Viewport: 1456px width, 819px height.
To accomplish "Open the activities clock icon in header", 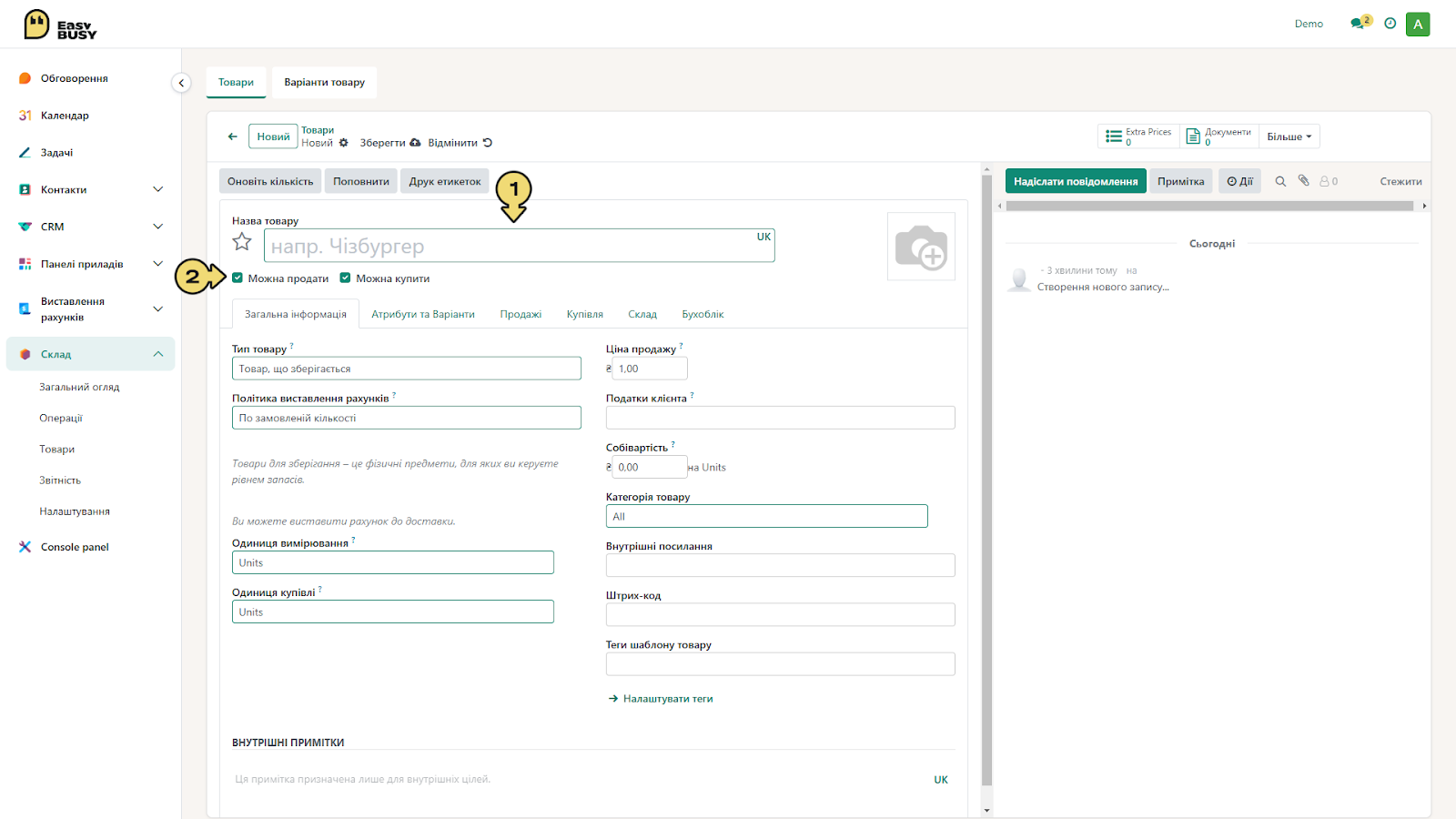I will tap(1390, 24).
